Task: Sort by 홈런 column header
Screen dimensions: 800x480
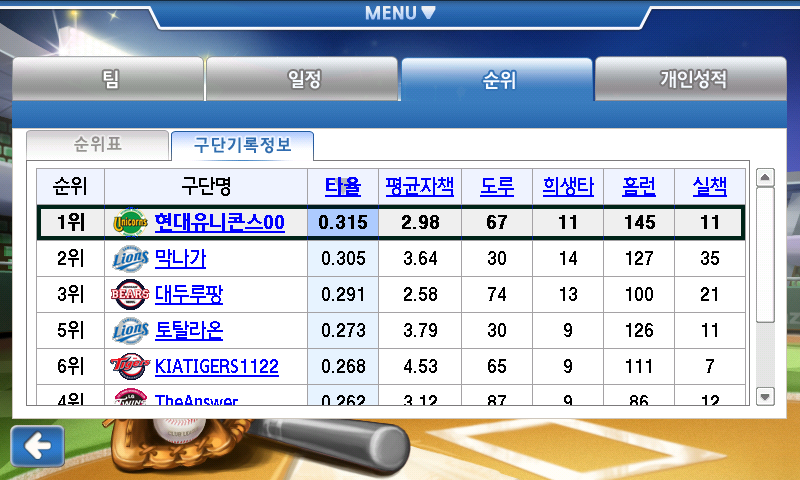Action: coord(639,187)
